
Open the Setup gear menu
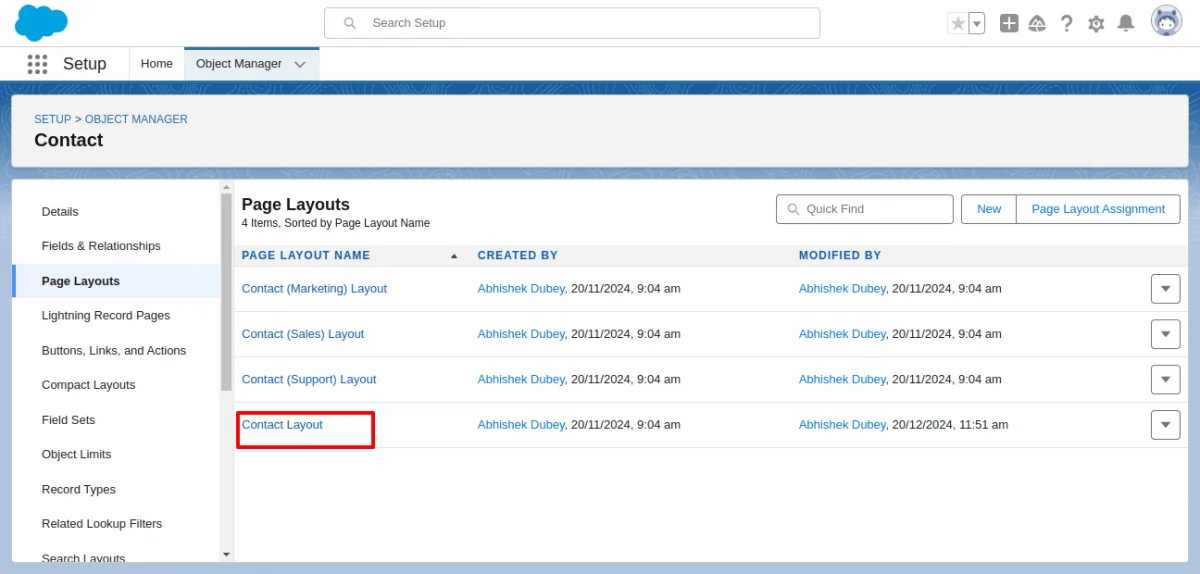point(1096,23)
